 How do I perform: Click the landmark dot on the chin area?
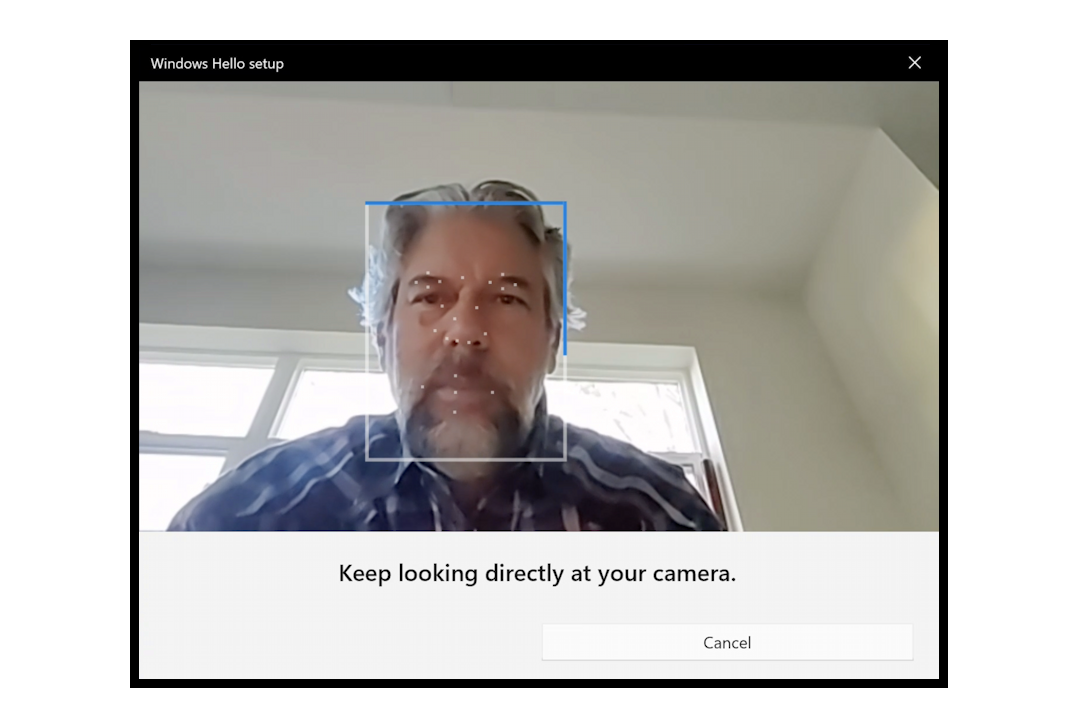coord(455,410)
